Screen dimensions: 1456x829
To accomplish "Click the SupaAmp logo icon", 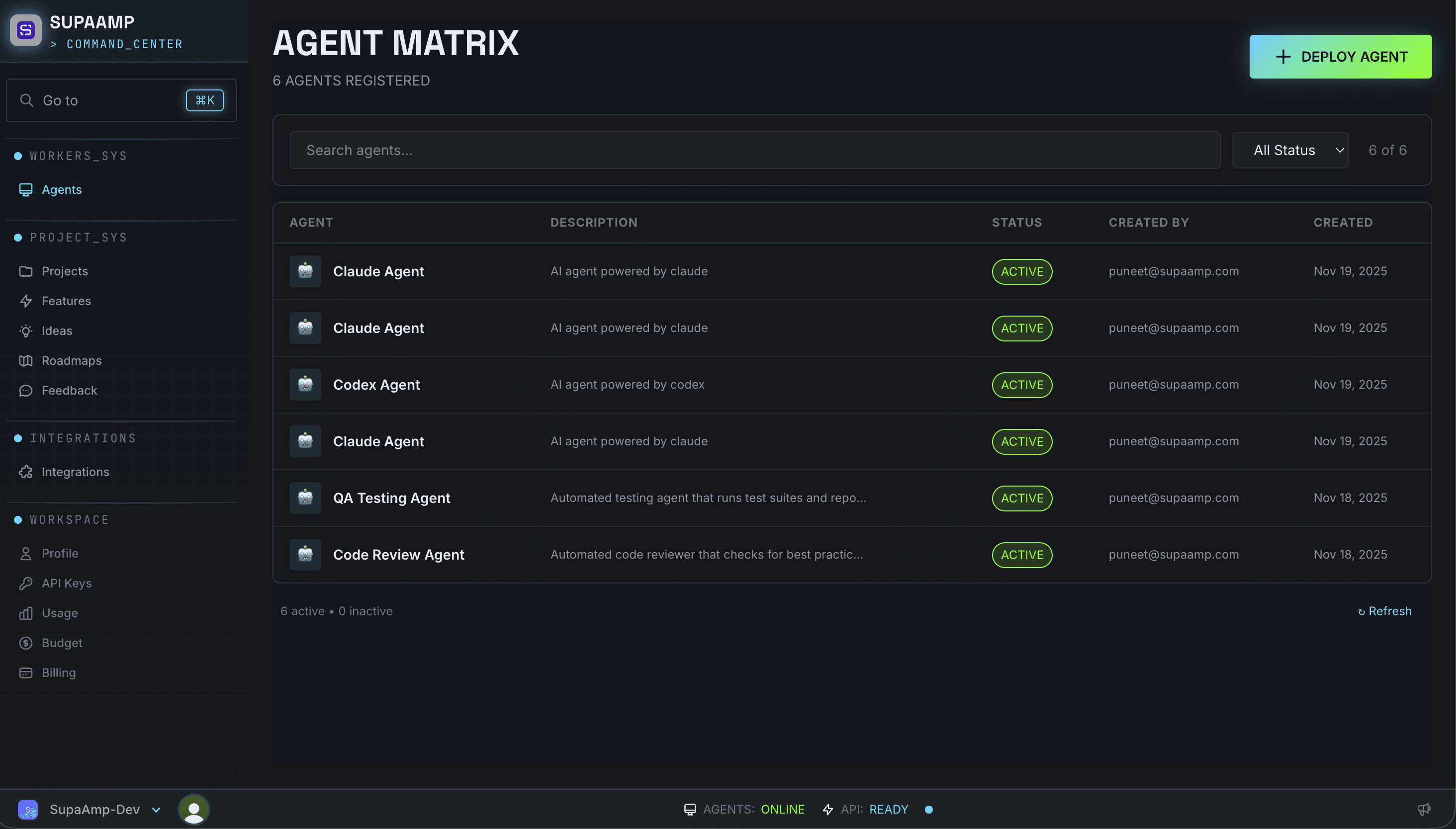I will (26, 30).
